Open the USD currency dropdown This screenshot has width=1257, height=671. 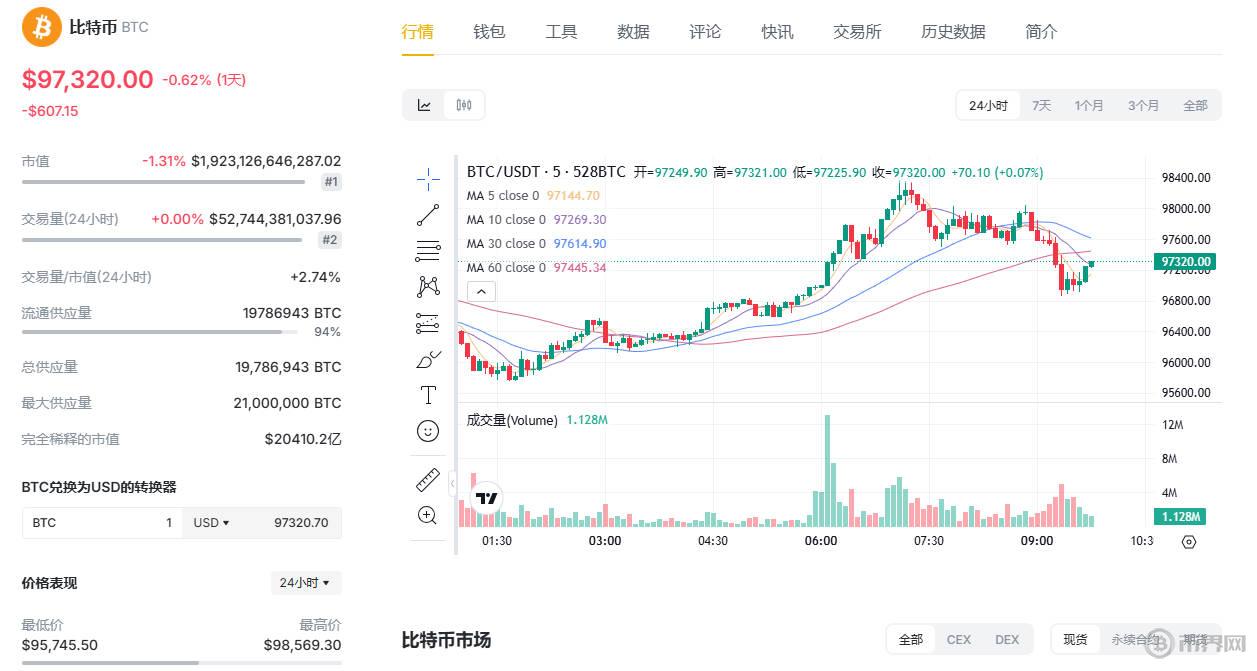pyautogui.click(x=211, y=522)
